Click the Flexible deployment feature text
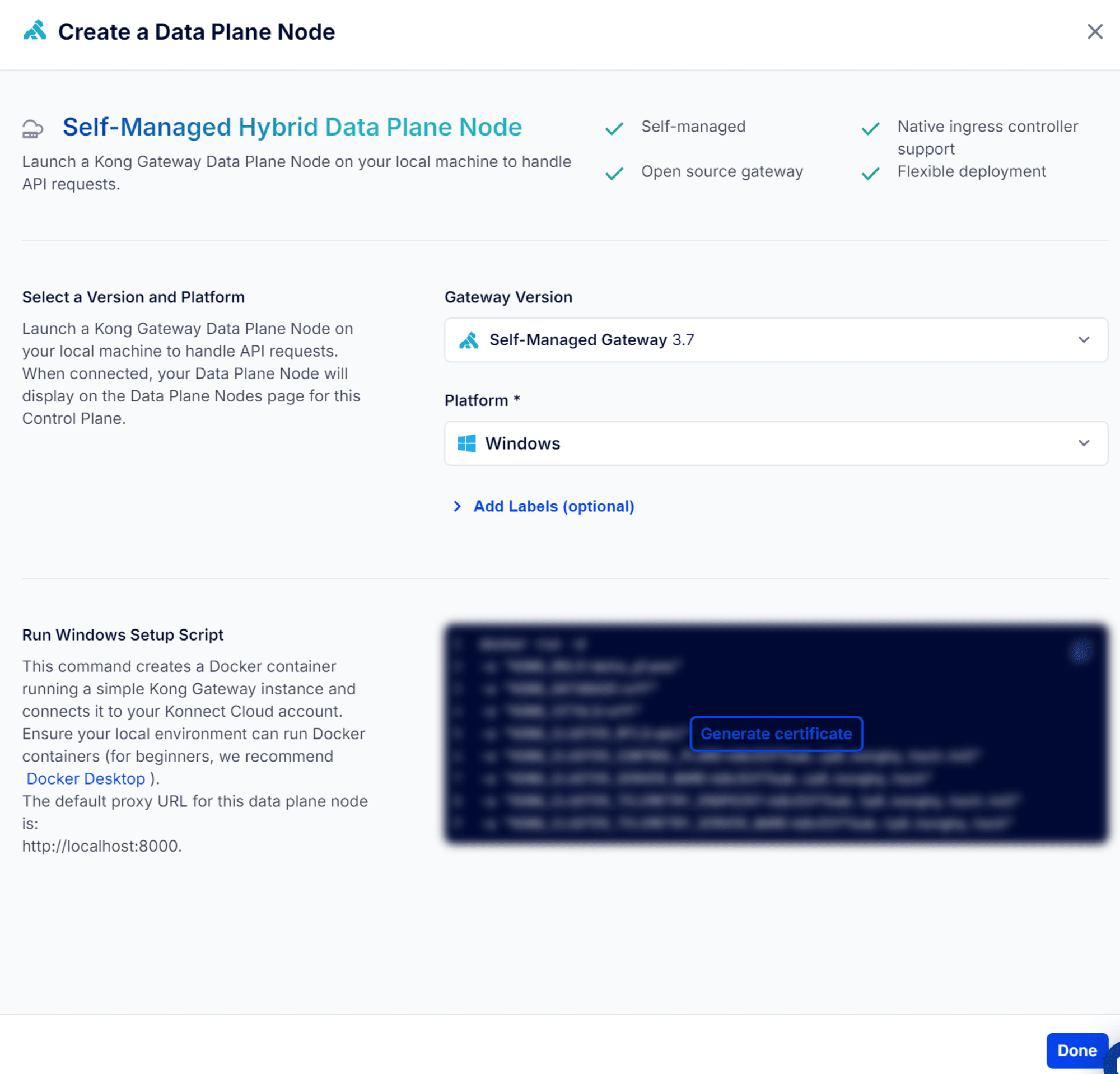 [x=971, y=171]
